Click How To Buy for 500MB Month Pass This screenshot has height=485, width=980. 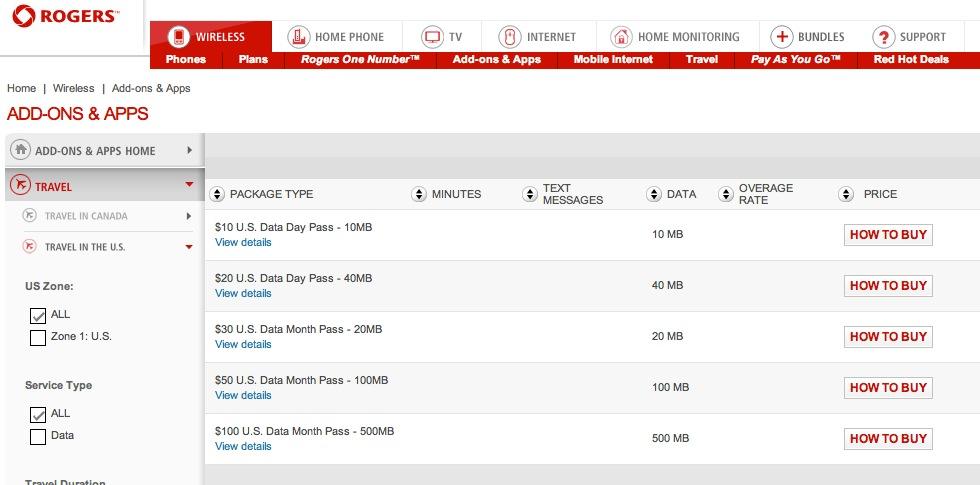(888, 439)
